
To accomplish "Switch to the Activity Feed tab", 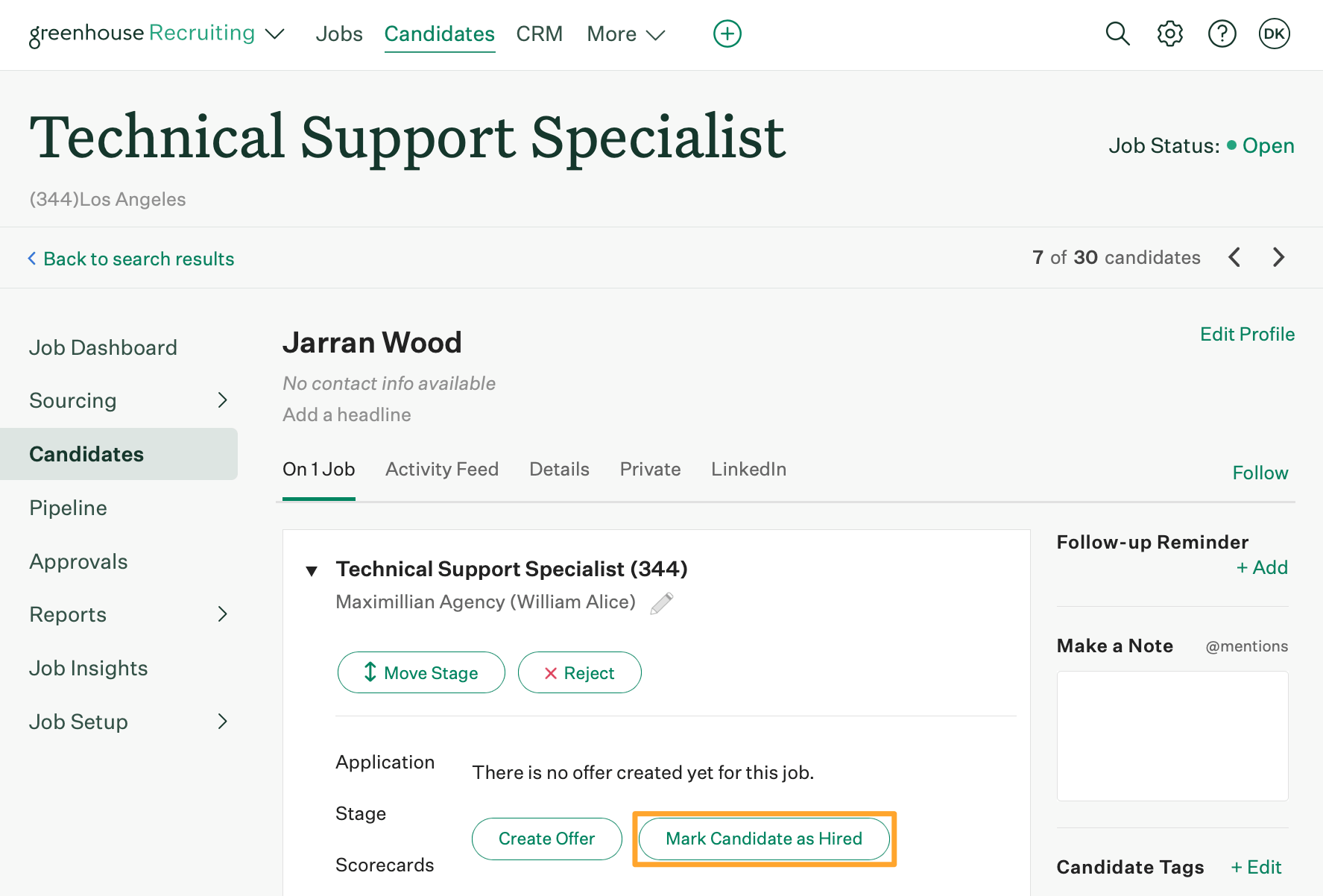I will [442, 469].
